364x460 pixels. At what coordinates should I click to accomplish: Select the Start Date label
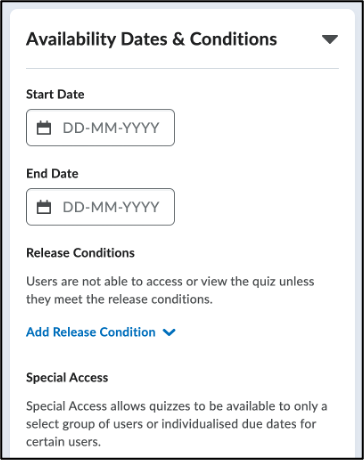55,94
